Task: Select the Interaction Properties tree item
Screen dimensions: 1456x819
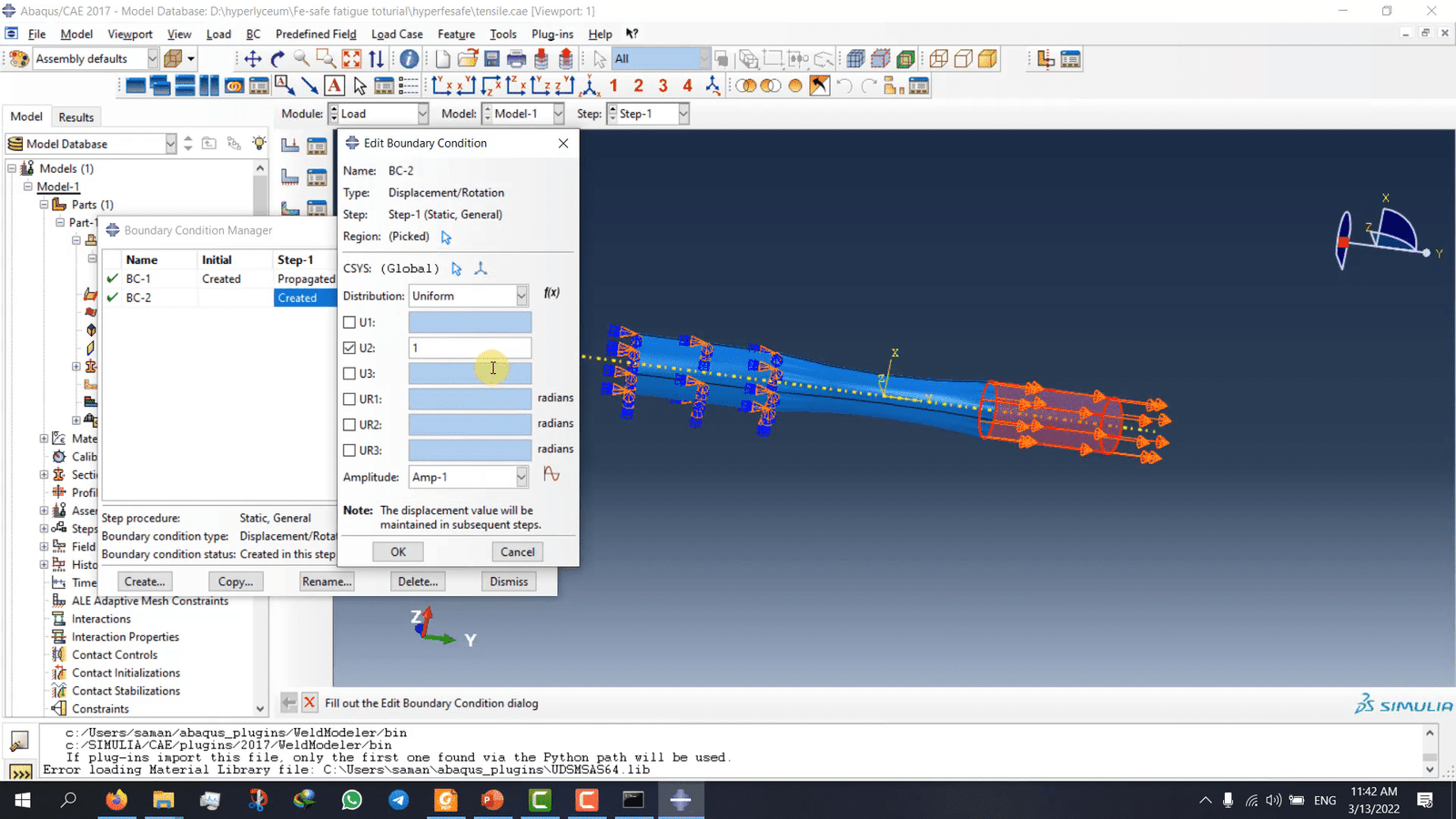Action: pyautogui.click(x=126, y=637)
